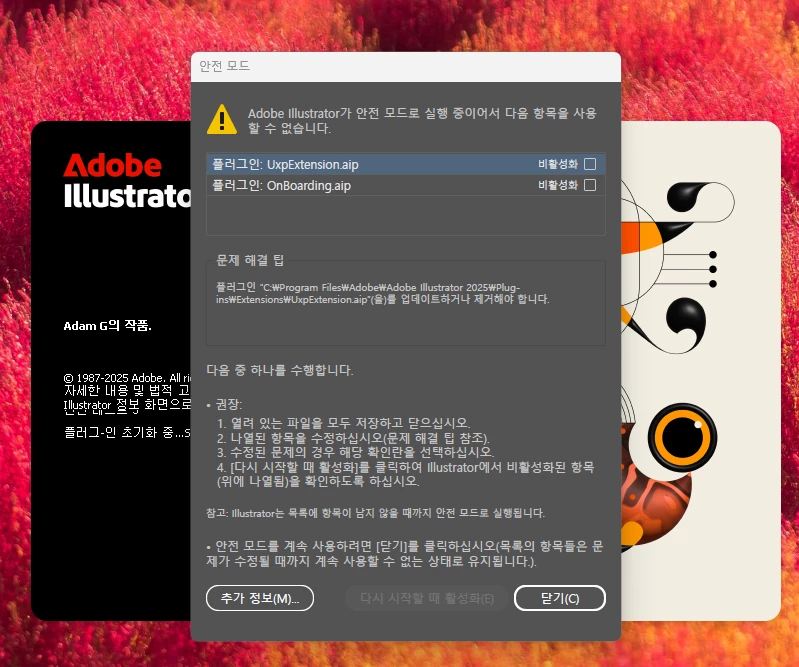Screen dimensions: 799x667
Task: Select the 플러그인: UxpExtension.aip row
Action: click(406, 164)
